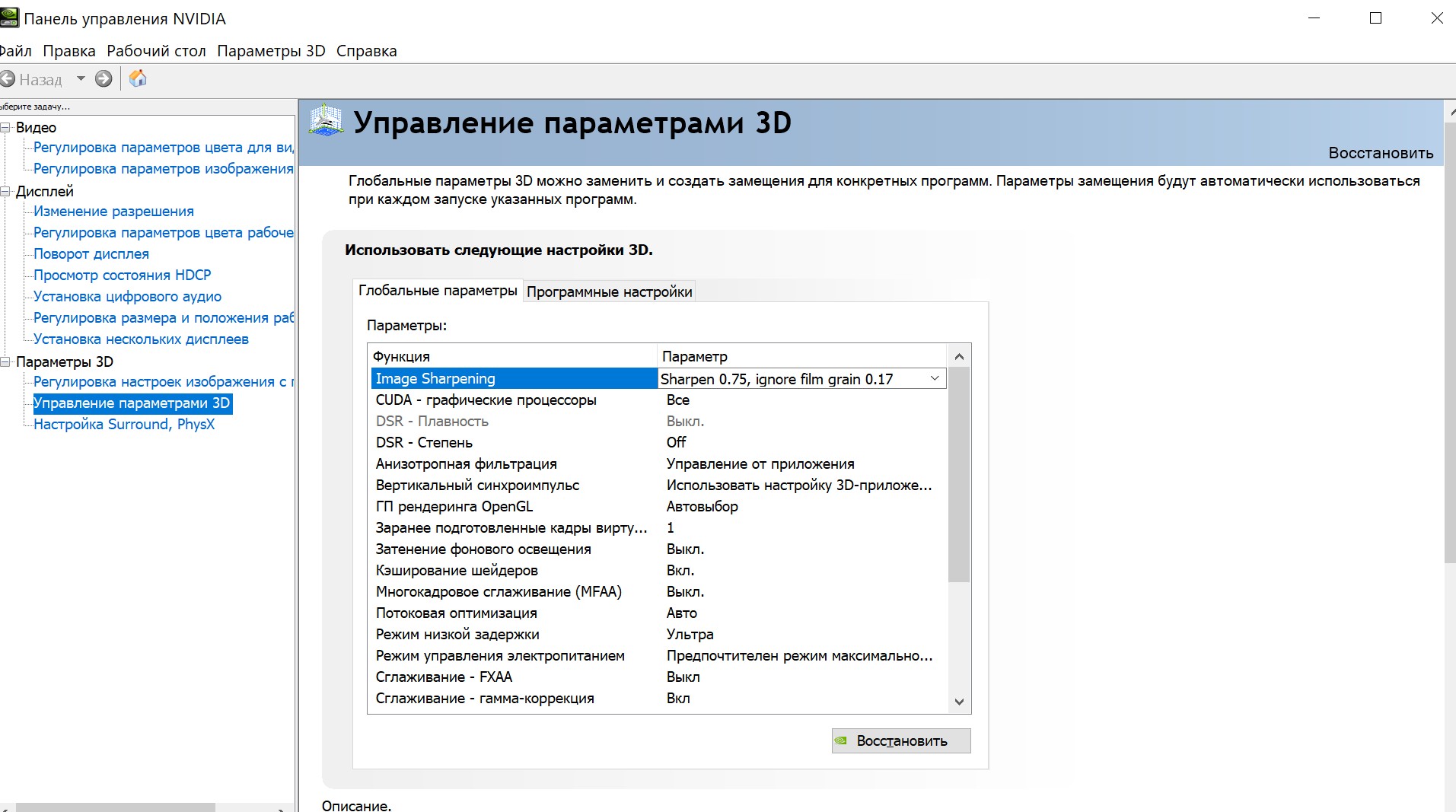Collapse the Параметры 3D tree section
Image resolution: width=1456 pixels, height=812 pixels.
pos(5,362)
